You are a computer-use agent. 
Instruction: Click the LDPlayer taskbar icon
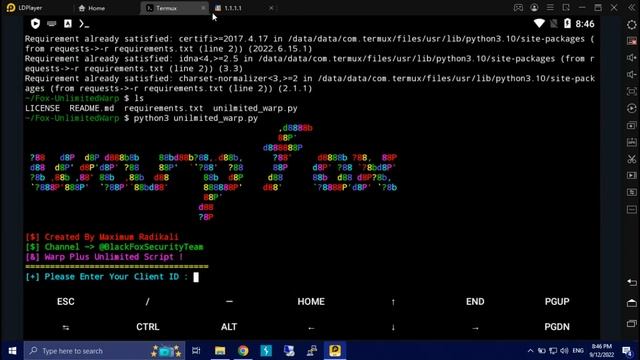pyautogui.click(x=335, y=351)
